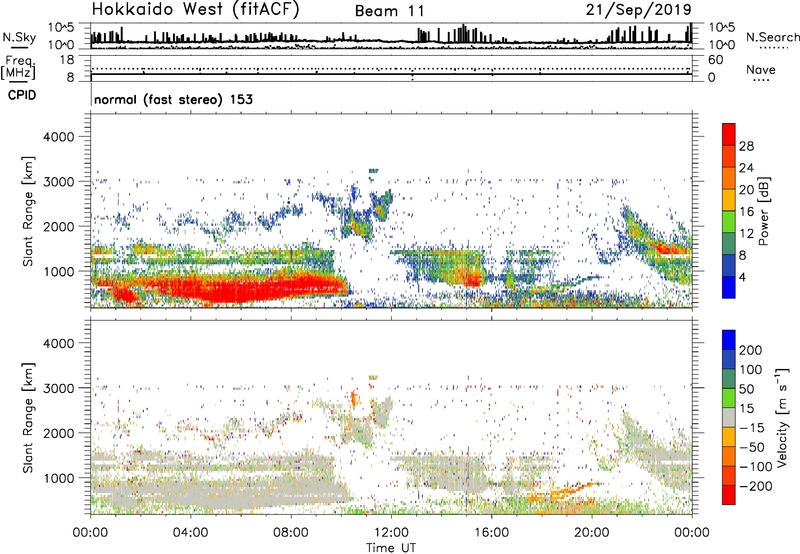Click the date '21/Sep/2019'
This screenshot has width=800, height=554.
(x=638, y=9)
